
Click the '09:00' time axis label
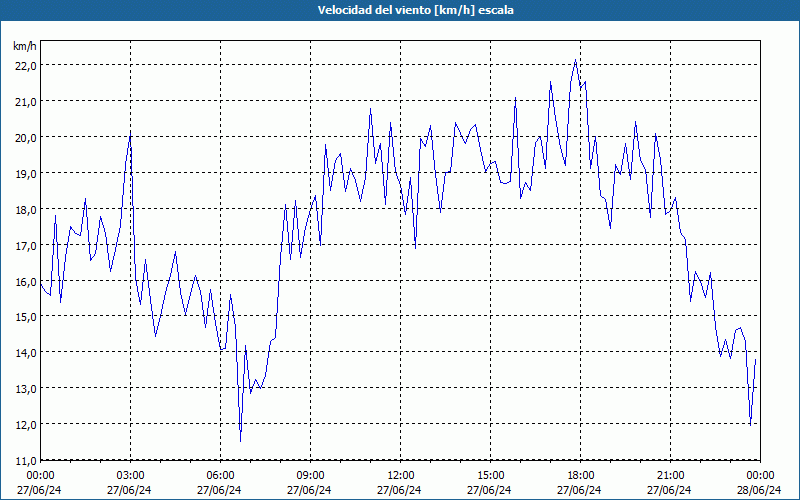310,475
